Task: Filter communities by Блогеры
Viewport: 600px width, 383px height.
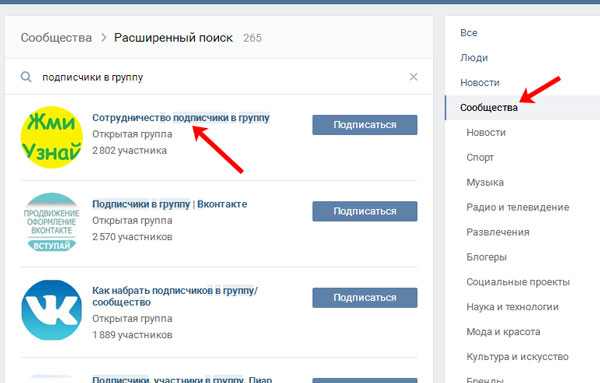Action: click(486, 257)
